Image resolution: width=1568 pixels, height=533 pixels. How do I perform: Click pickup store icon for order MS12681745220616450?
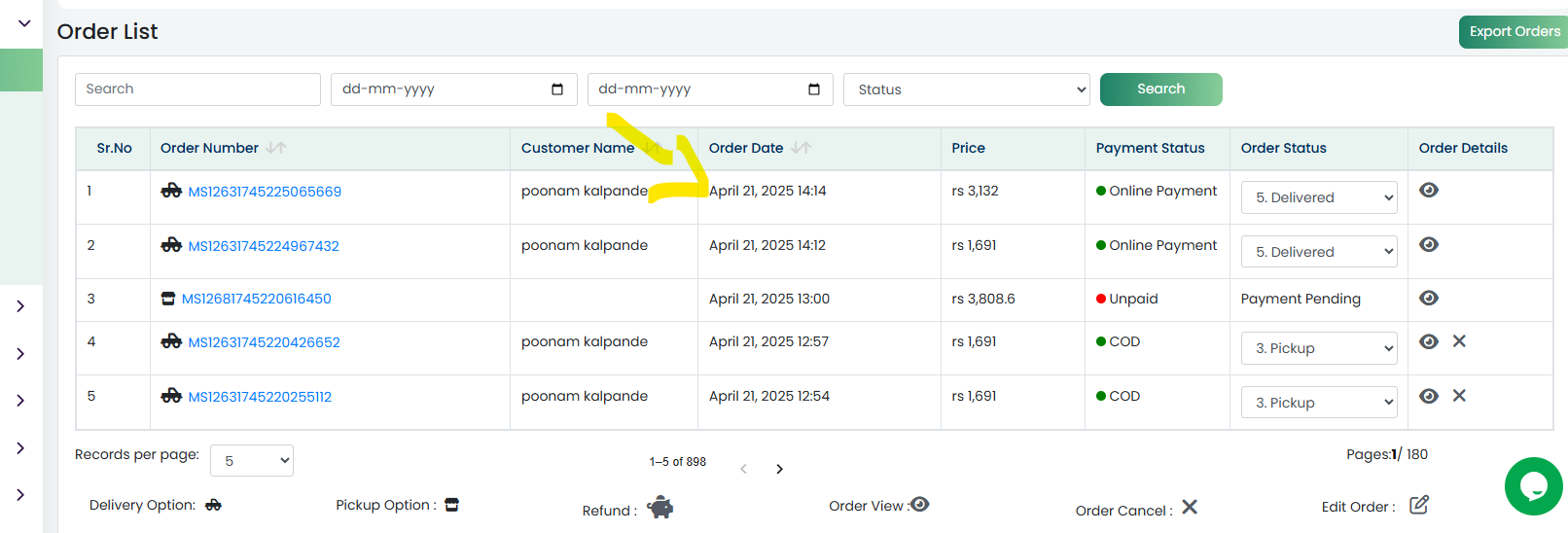point(168,299)
